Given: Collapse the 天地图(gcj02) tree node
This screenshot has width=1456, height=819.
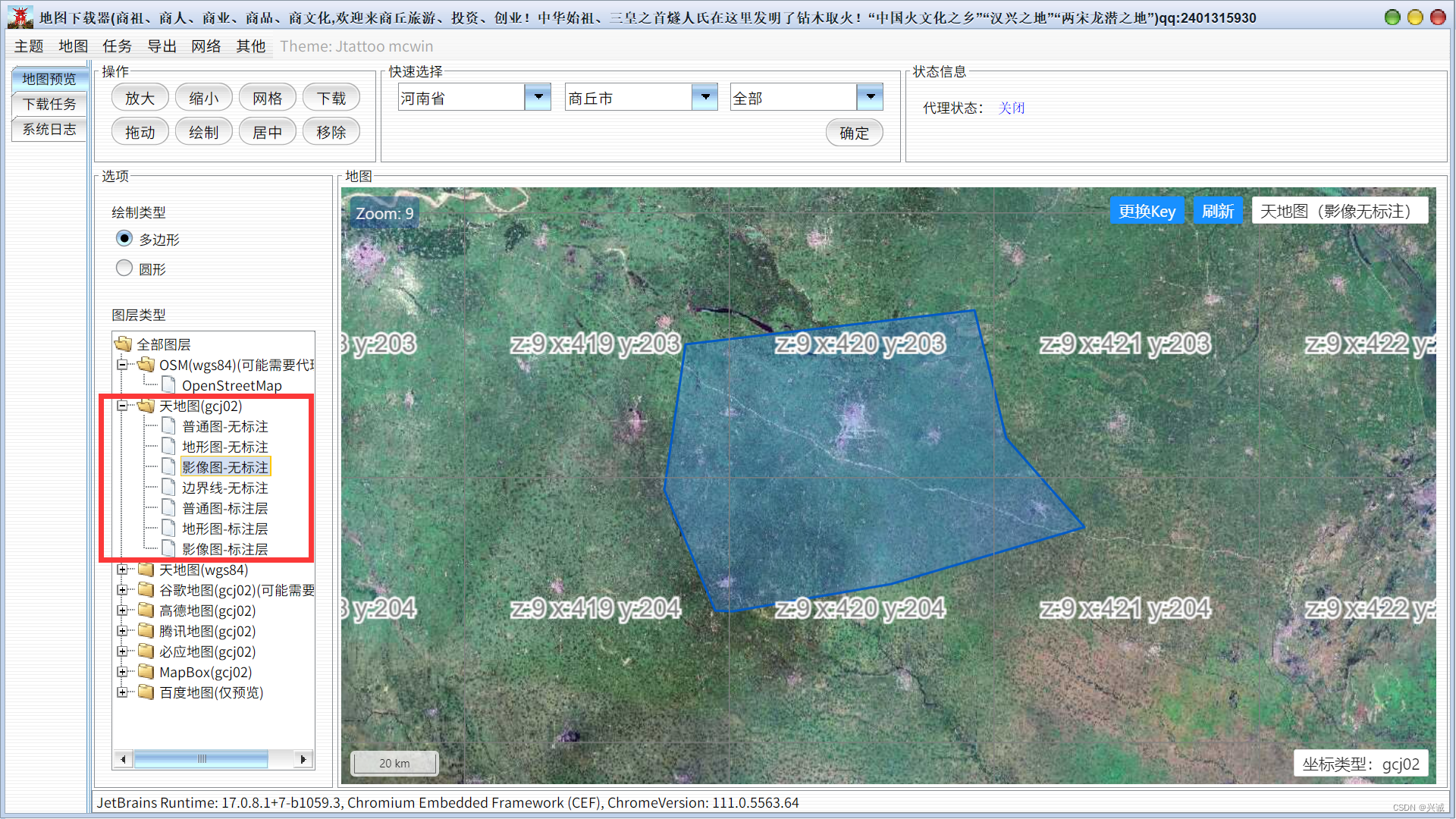Looking at the screenshot, I should tap(122, 406).
